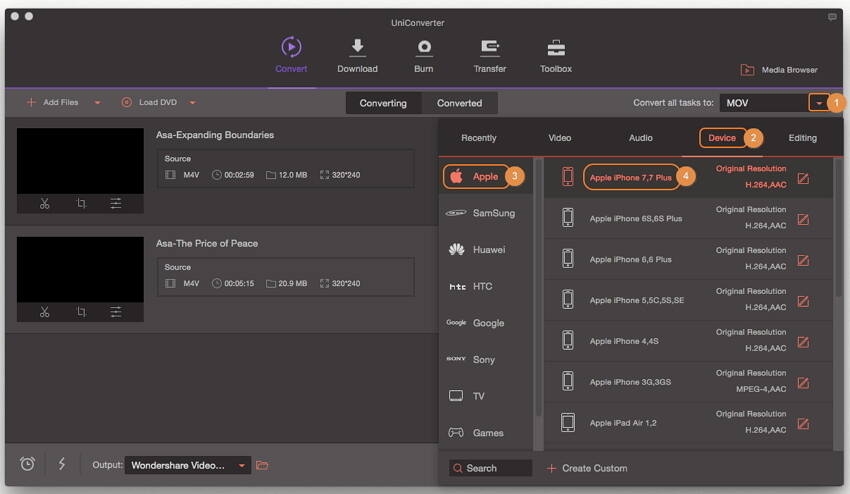The height and width of the screenshot is (494, 850).
Task: Select the Video format tab
Action: click(x=559, y=138)
